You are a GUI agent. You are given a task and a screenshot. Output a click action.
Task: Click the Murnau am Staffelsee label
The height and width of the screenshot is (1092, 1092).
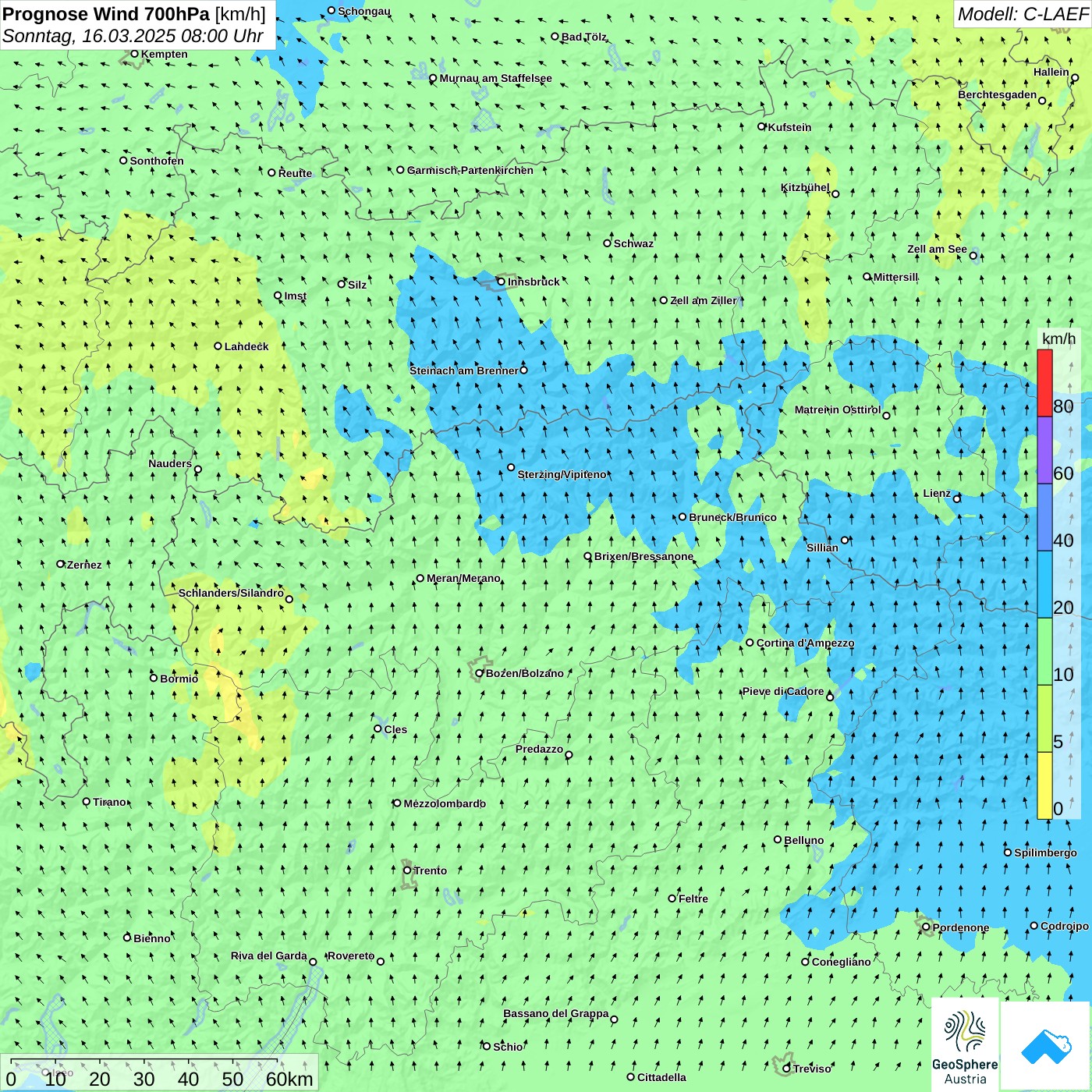click(x=495, y=78)
